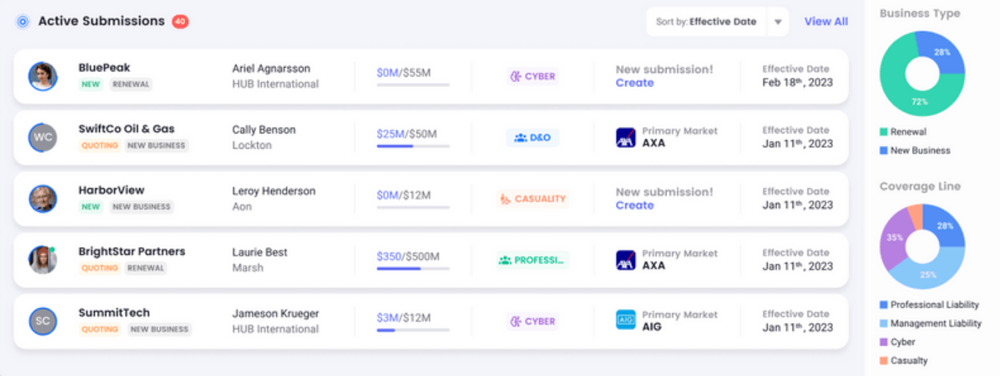Click the WC avatar for SwiftCo
This screenshot has height=376, width=1000.
click(43, 138)
